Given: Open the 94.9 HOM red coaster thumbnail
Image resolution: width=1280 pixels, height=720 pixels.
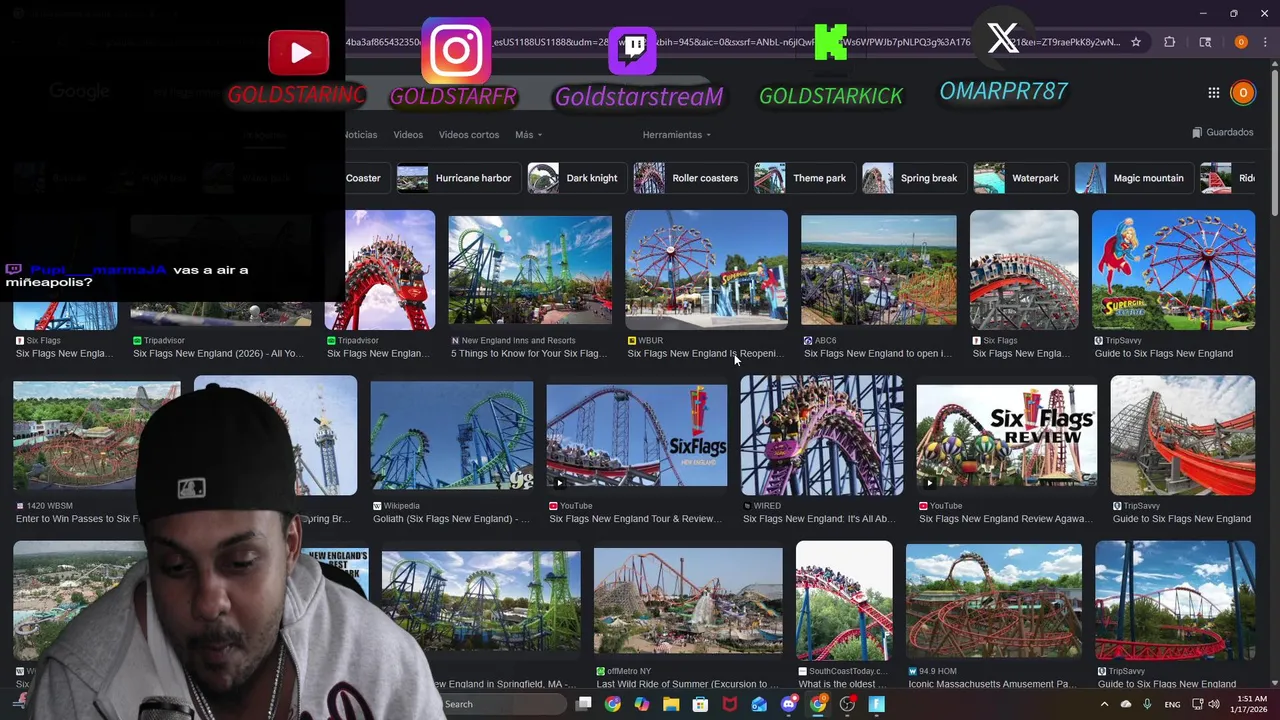Looking at the screenshot, I should pos(994,600).
